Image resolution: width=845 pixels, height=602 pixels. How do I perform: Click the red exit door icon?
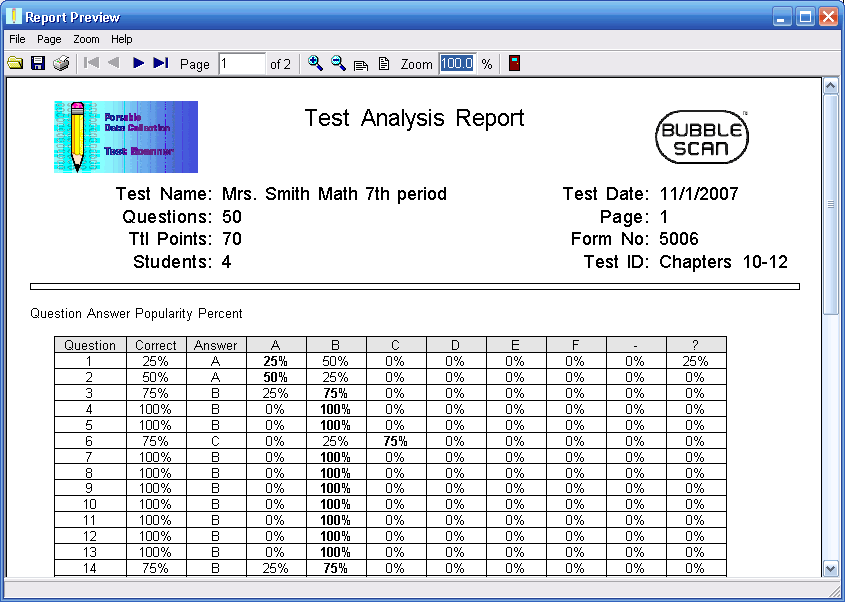(x=515, y=63)
